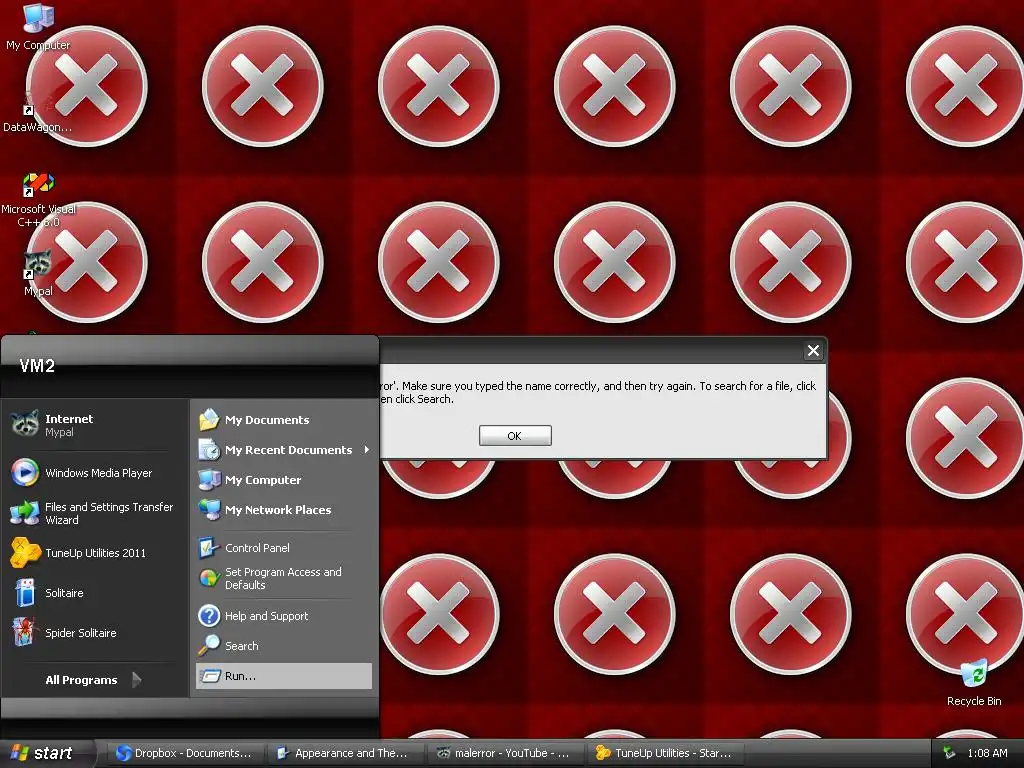Open My Computer desktop icon
Viewport: 1024px width, 768px height.
pyautogui.click(x=38, y=26)
